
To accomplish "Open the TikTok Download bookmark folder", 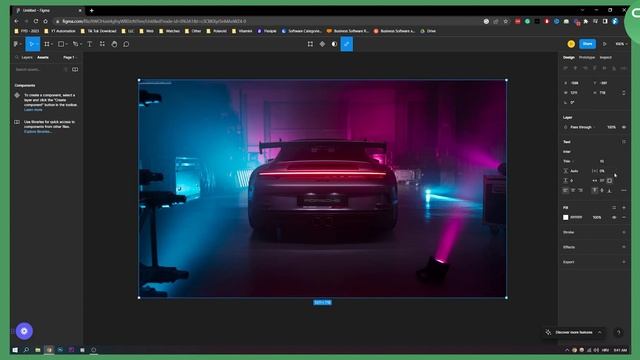I will coord(99,31).
